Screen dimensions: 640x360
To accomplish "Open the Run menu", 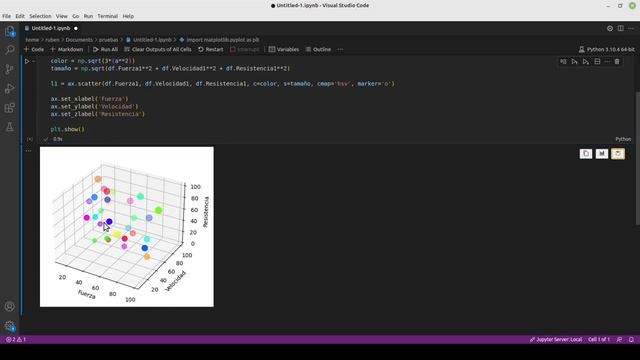I will (88, 16).
